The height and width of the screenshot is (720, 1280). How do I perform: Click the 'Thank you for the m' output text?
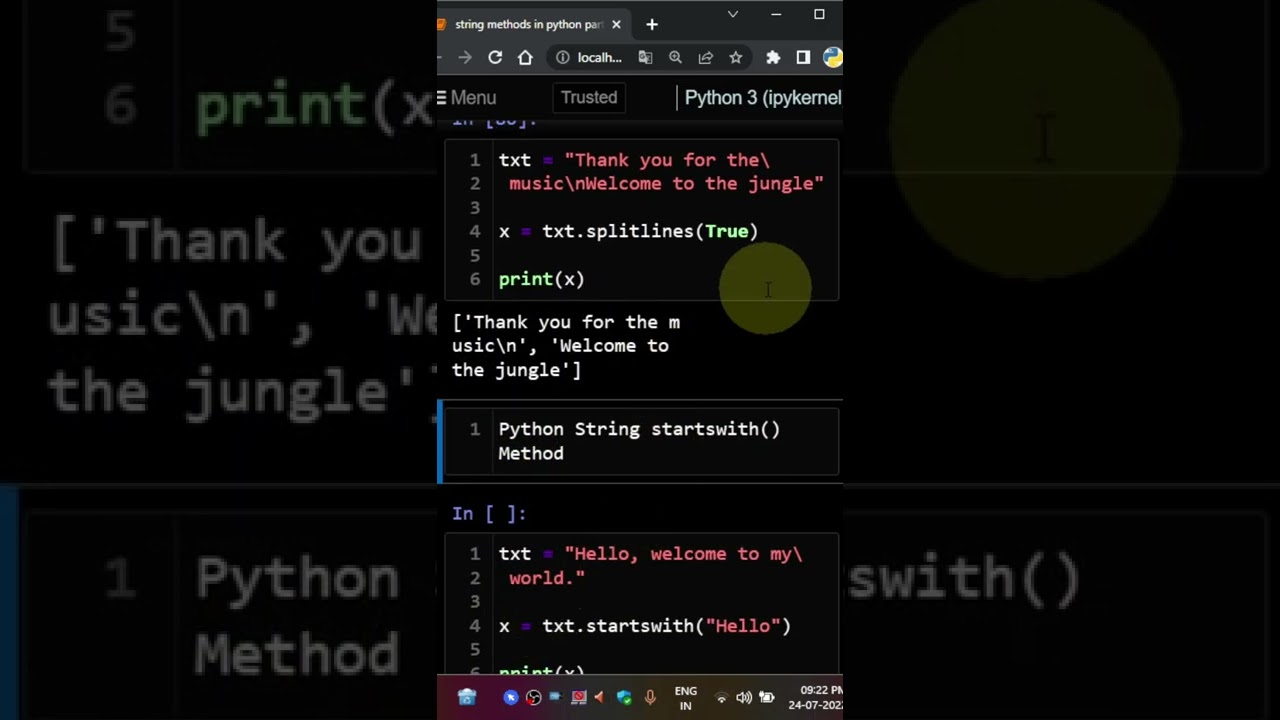point(566,322)
